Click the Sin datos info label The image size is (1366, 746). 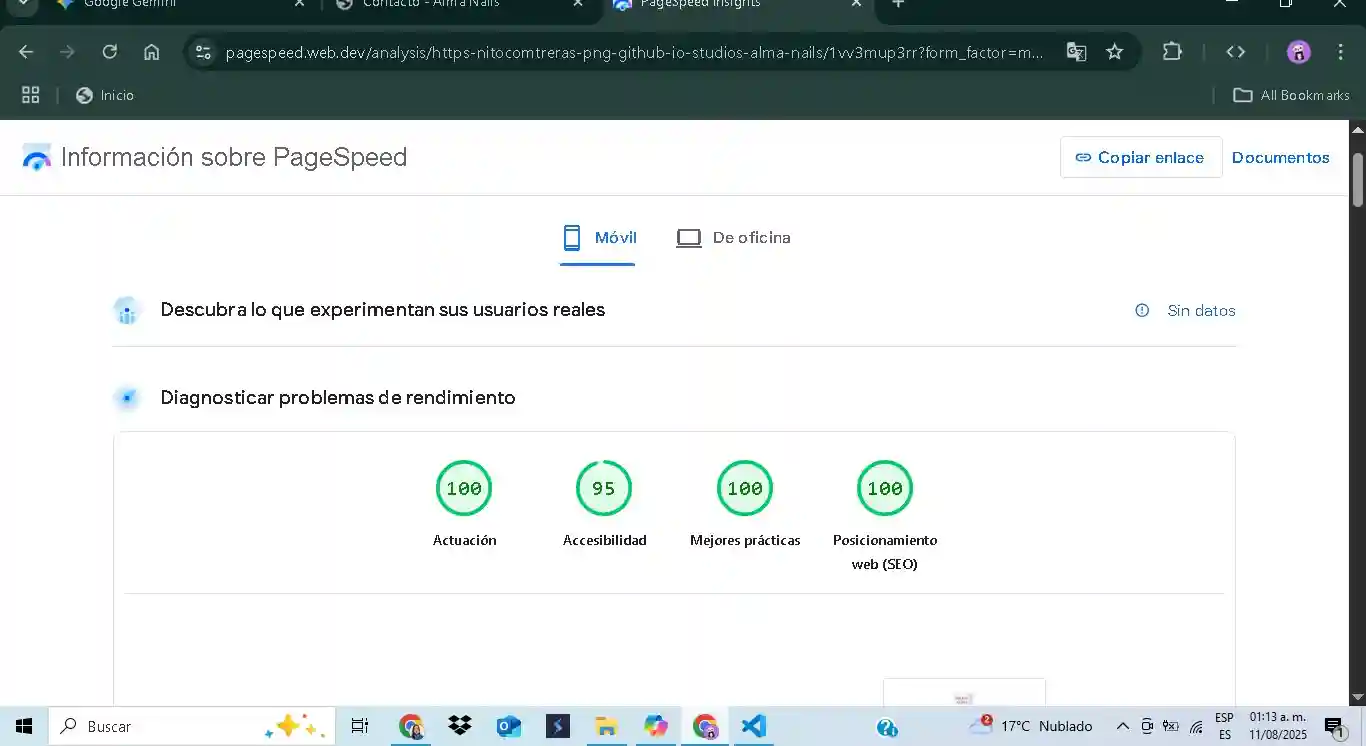pyautogui.click(x=1201, y=311)
